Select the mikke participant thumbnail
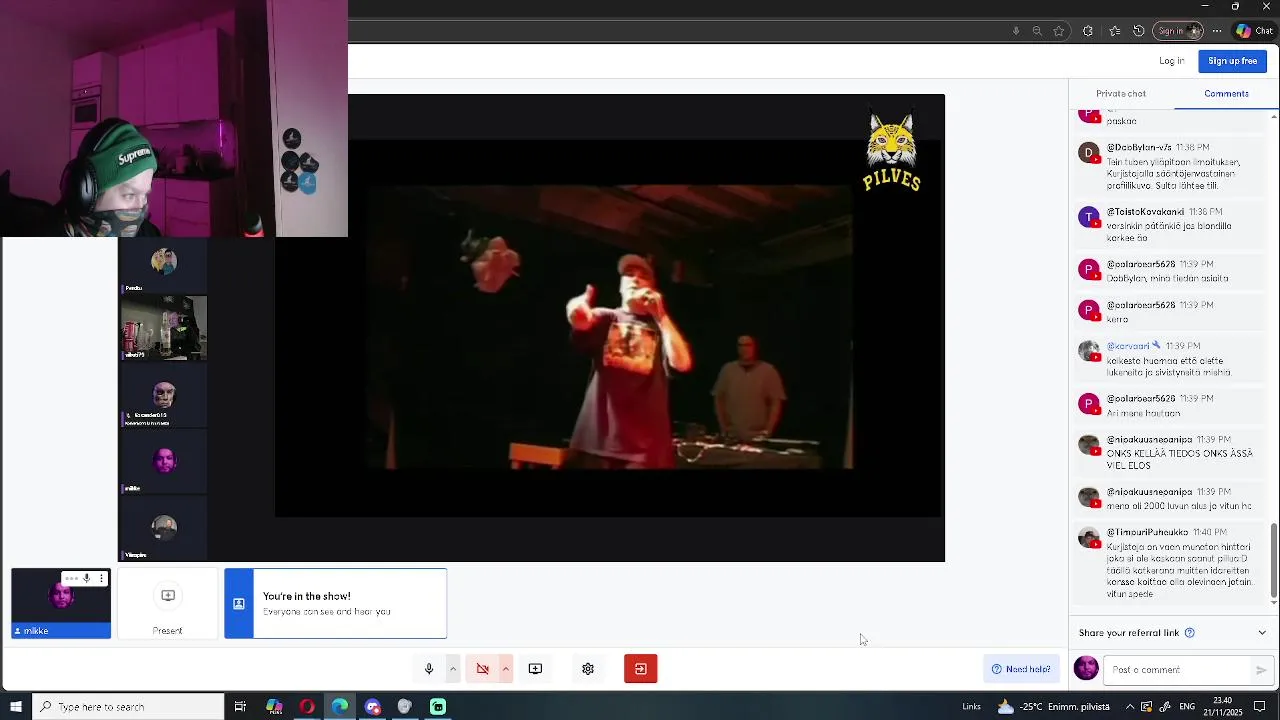The height and width of the screenshot is (720, 1280). click(61, 604)
